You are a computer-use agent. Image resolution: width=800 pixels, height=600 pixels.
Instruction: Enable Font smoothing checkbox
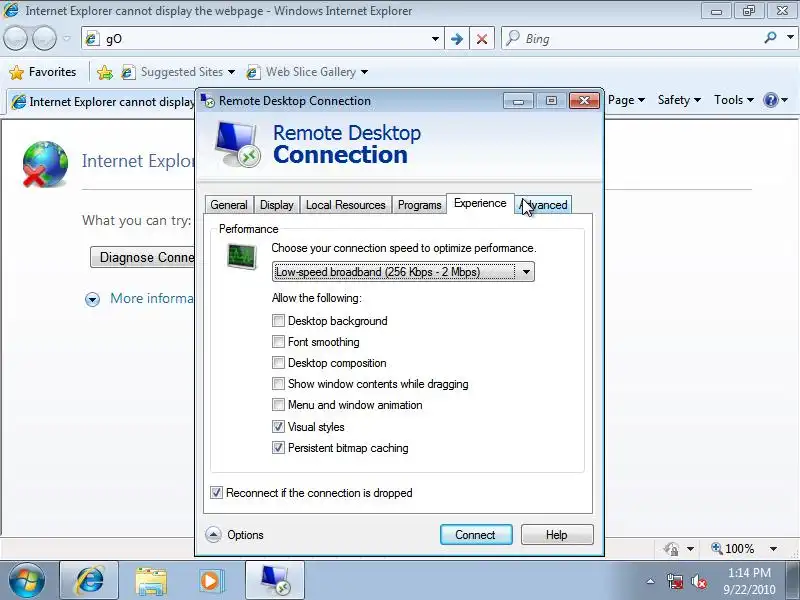[278, 342]
